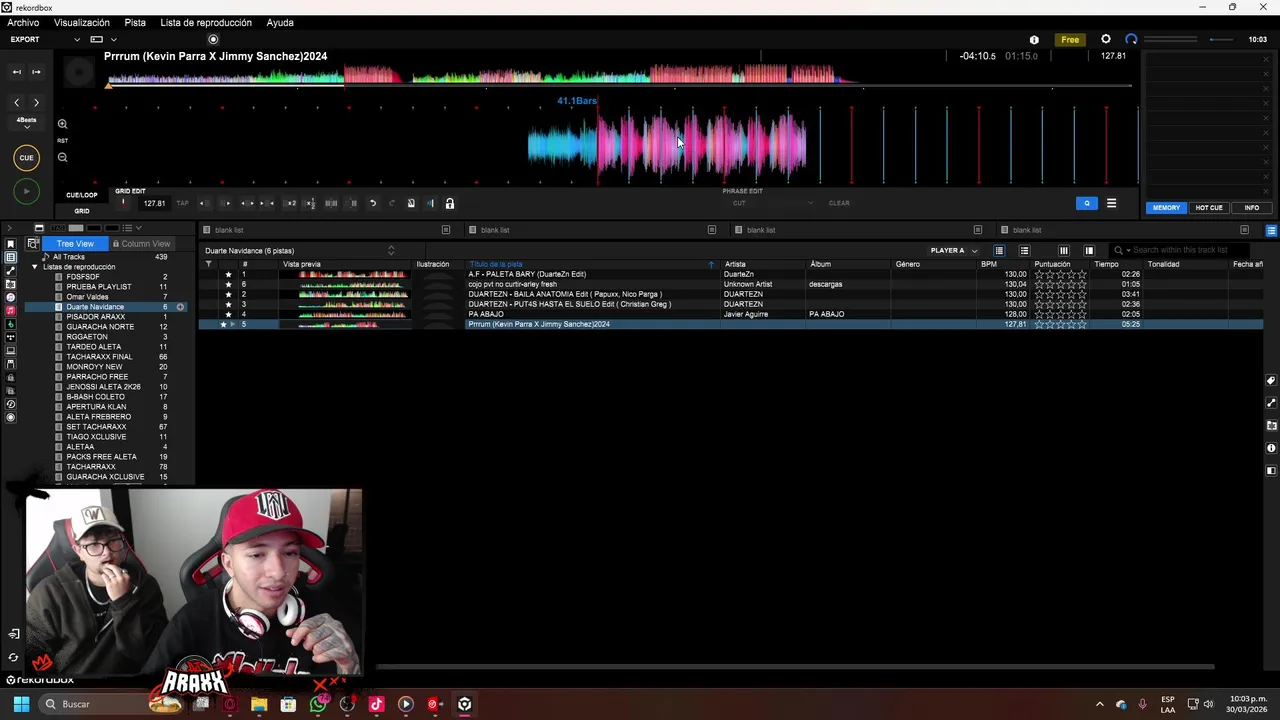Screen dimensions: 1280x720
Task: Edit the 127.81 BPM grid field
Action: [154, 203]
